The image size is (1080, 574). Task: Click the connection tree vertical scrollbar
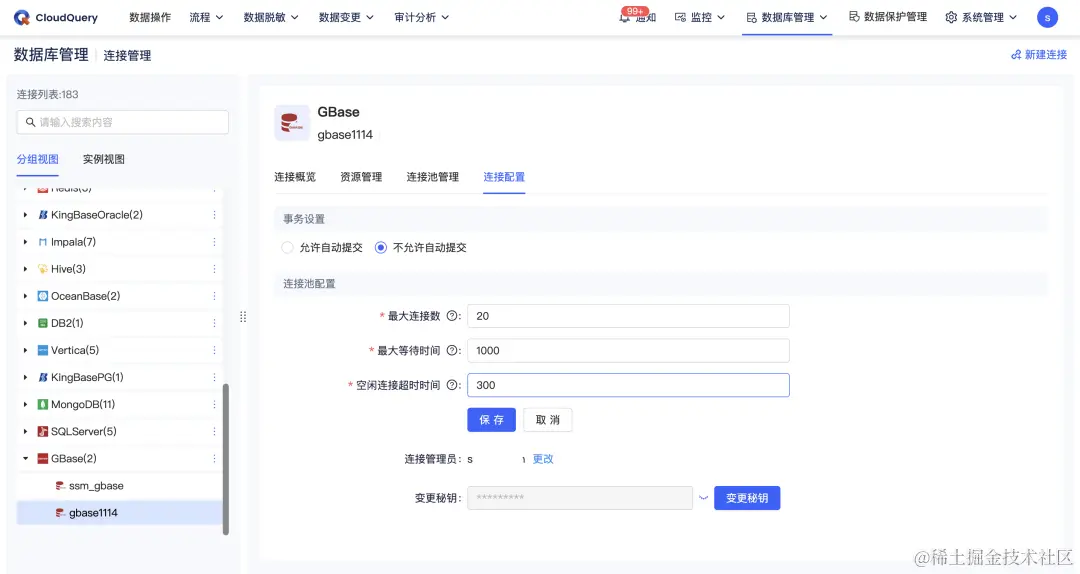pos(225,460)
